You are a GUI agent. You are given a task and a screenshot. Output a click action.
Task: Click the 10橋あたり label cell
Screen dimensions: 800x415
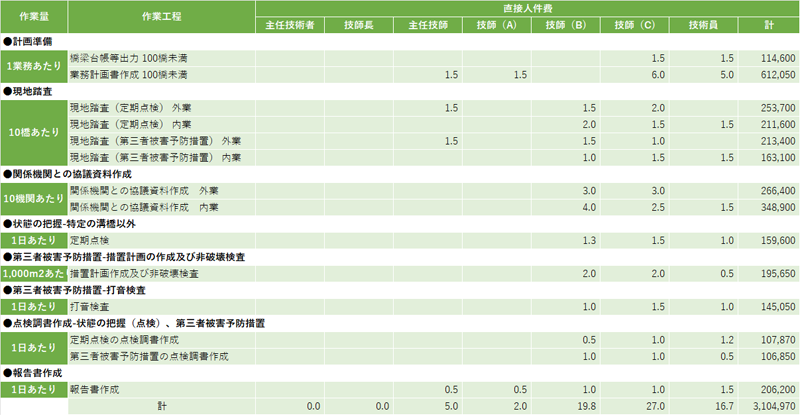34,133
